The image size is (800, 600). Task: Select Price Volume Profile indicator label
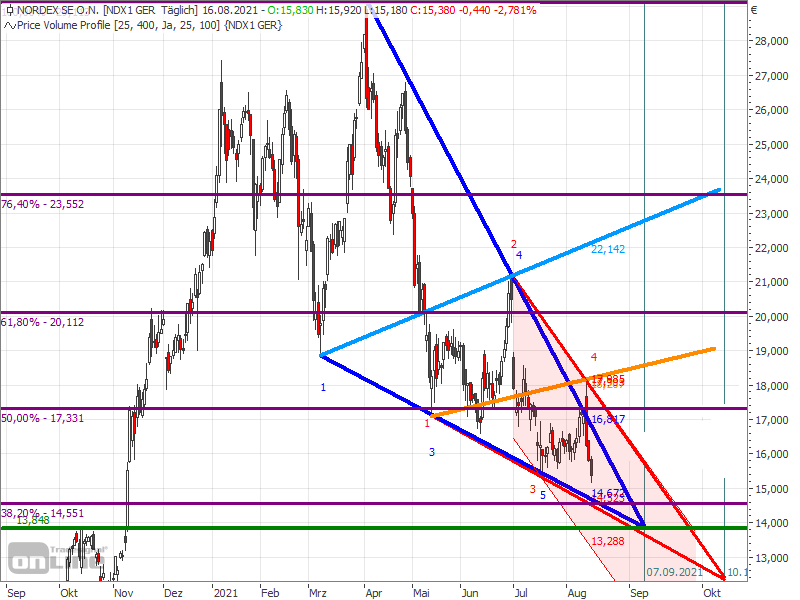point(64,25)
